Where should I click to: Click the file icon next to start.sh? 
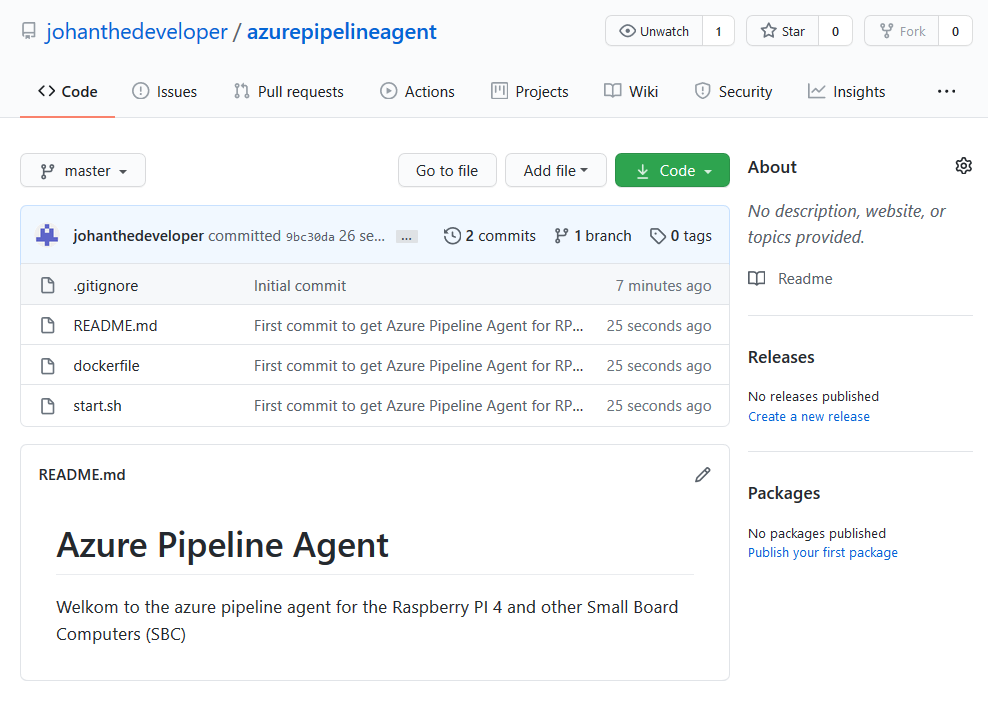point(48,406)
